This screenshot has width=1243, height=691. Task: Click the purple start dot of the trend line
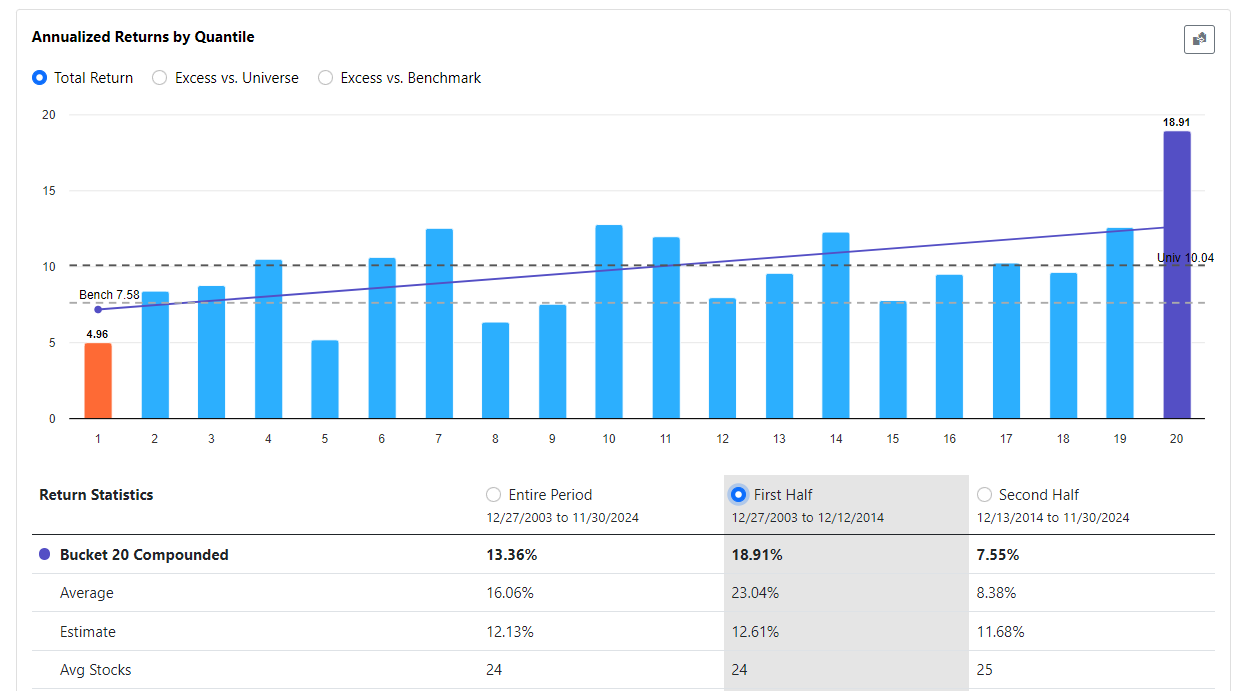(x=98, y=310)
